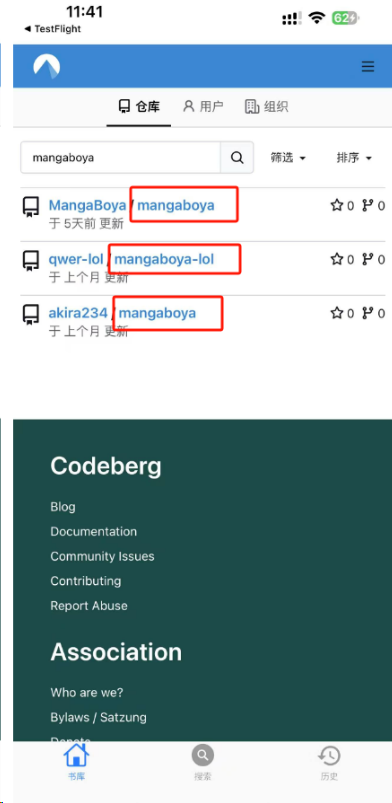The width and height of the screenshot is (392, 803).
Task: Open the mangaboya-lol repository link
Action: (164, 259)
